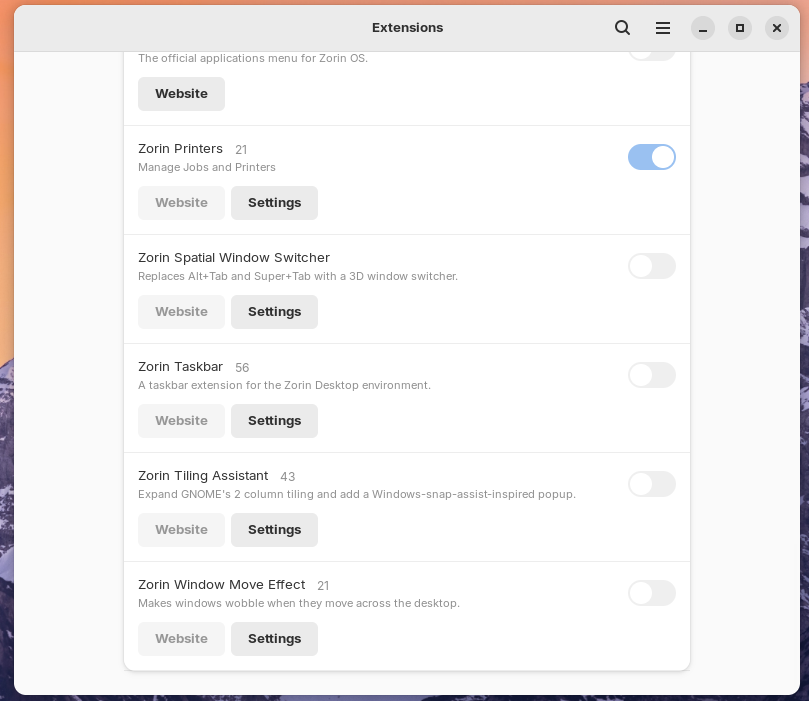Click Website button for Zorin Taskbar

[x=181, y=421]
